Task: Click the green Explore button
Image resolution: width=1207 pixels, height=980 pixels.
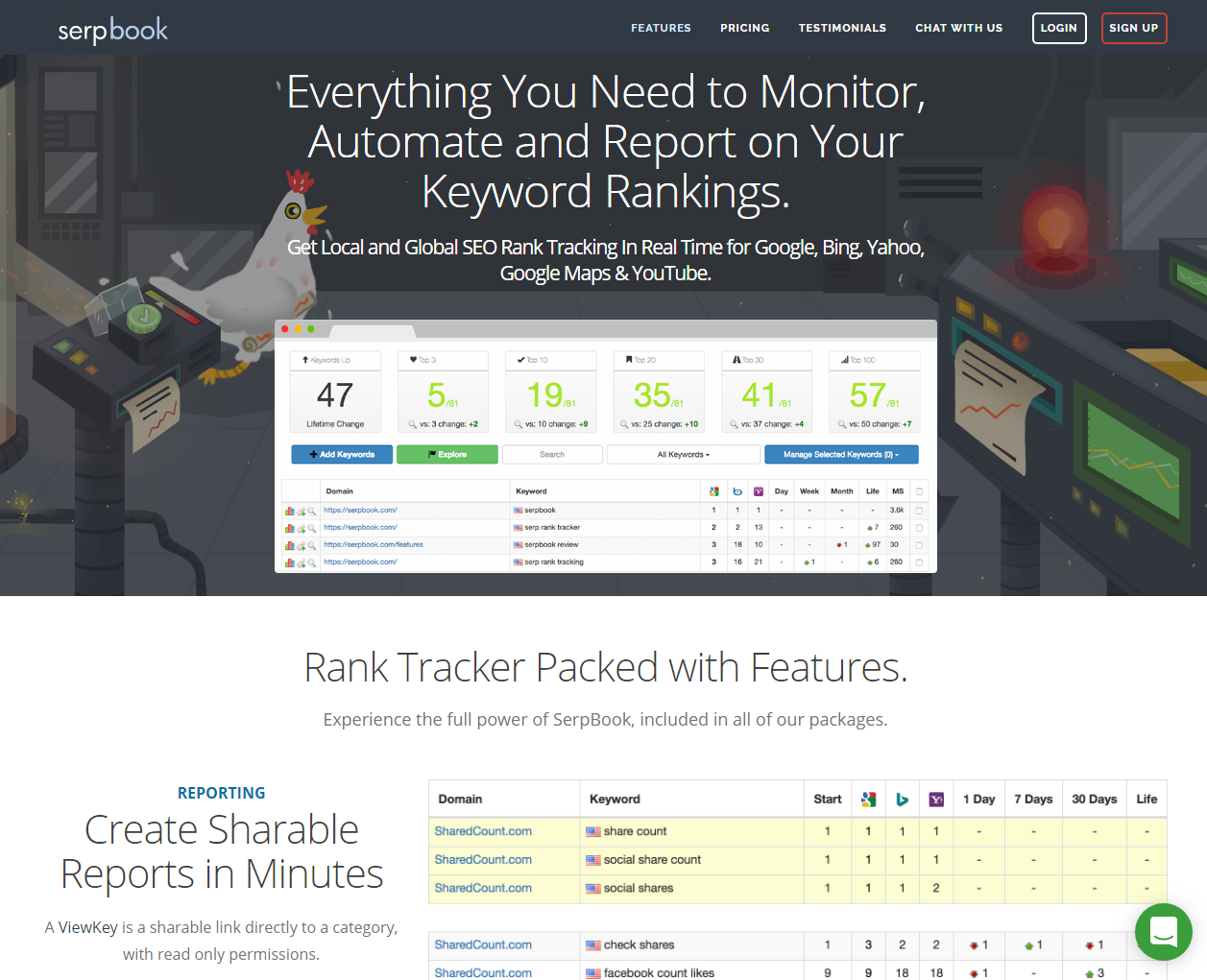Action: [x=447, y=454]
